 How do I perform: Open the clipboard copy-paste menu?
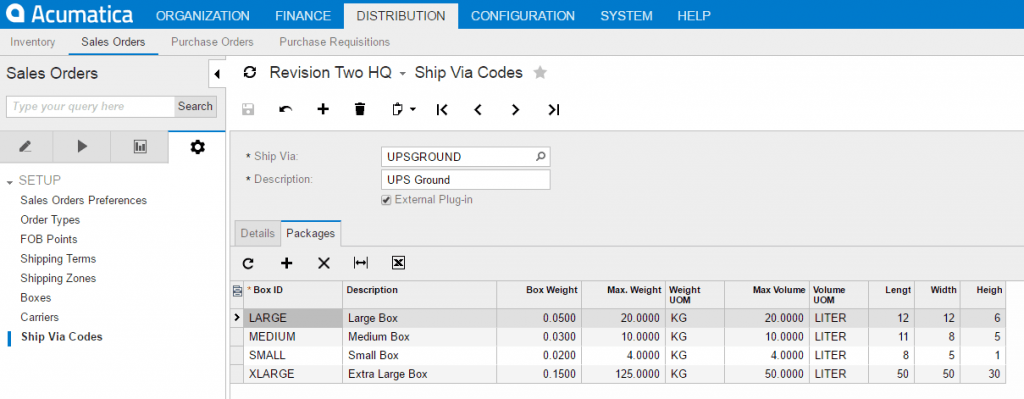click(x=404, y=109)
